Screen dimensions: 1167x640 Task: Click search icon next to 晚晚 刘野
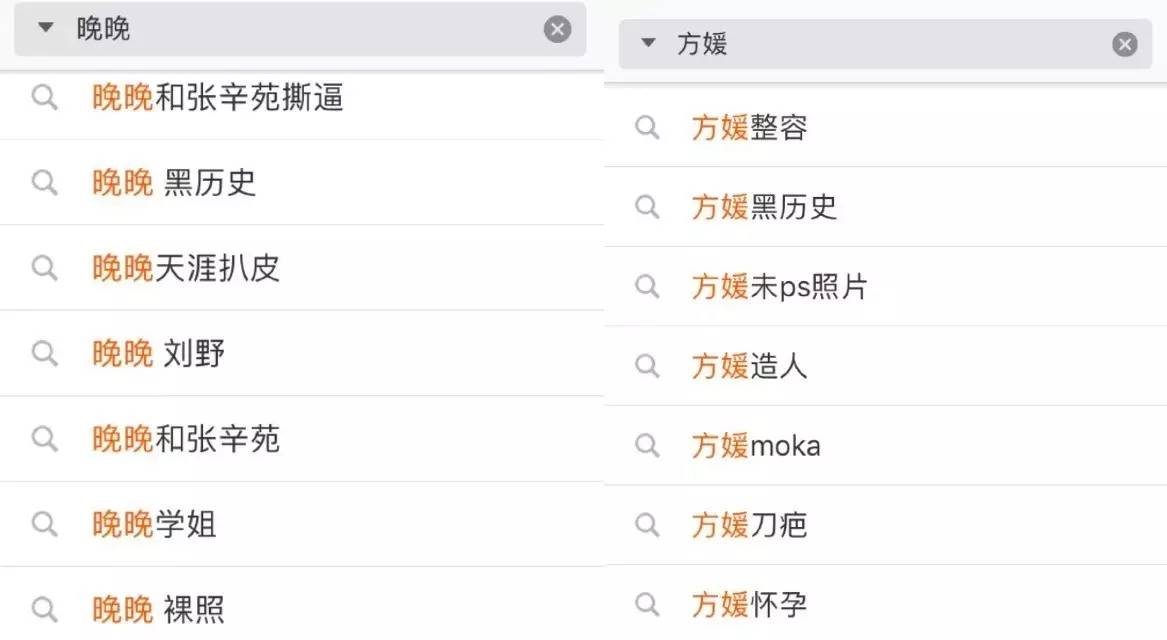[x=44, y=353]
